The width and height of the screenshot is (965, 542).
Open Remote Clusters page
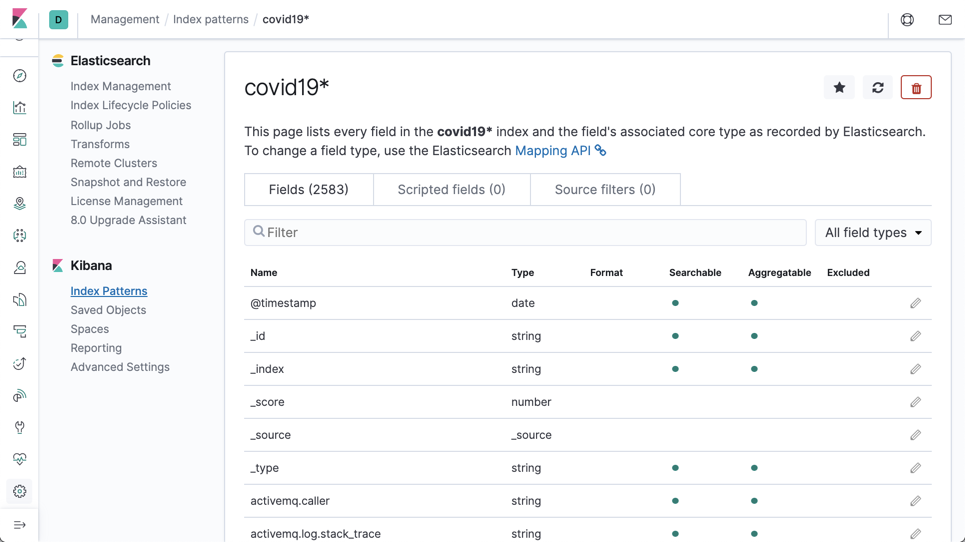click(114, 163)
